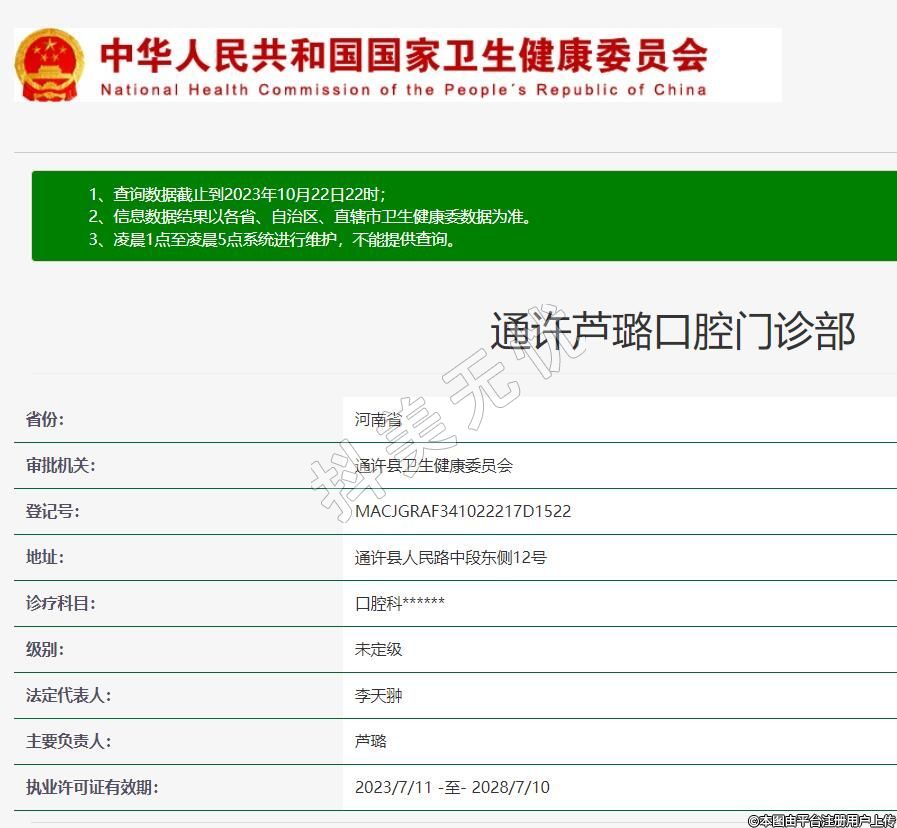
Task: Click the 审批机关 row label
Action: point(60,465)
